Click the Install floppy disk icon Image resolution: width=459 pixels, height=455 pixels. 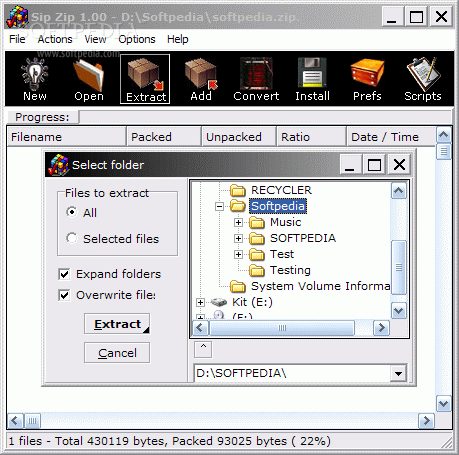pyautogui.click(x=312, y=73)
